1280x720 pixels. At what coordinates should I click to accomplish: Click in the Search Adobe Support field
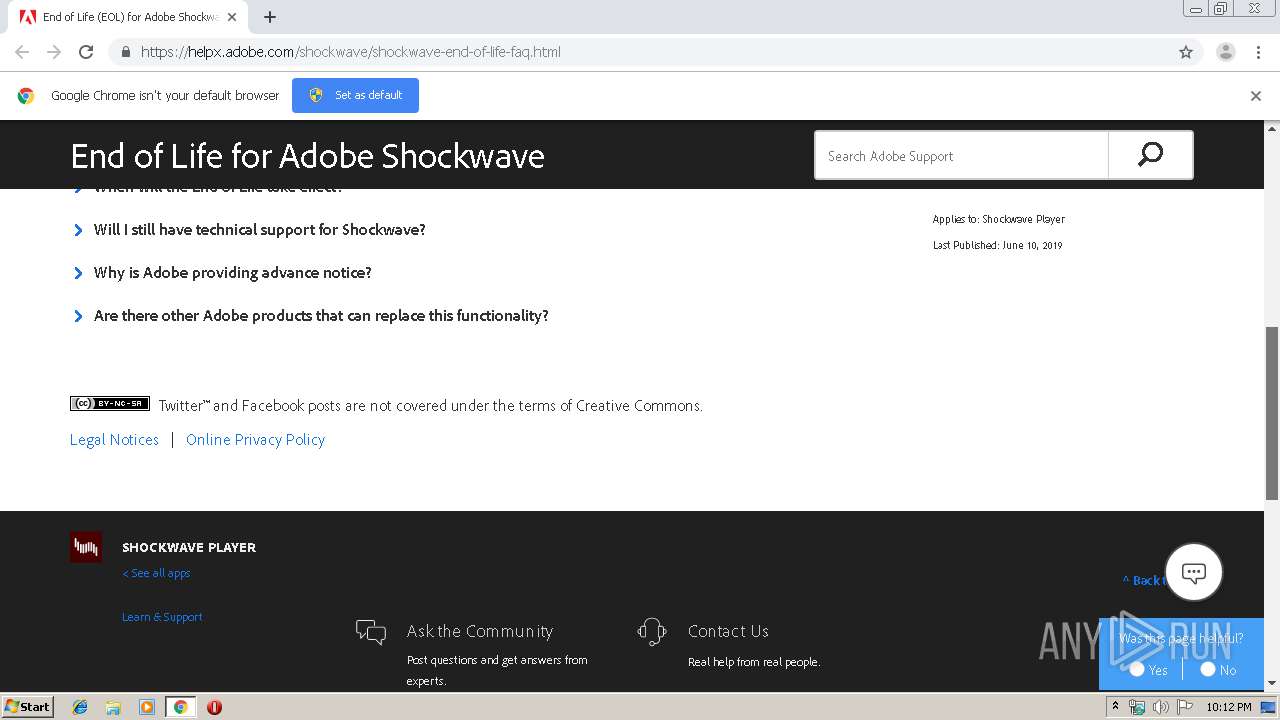pos(962,156)
